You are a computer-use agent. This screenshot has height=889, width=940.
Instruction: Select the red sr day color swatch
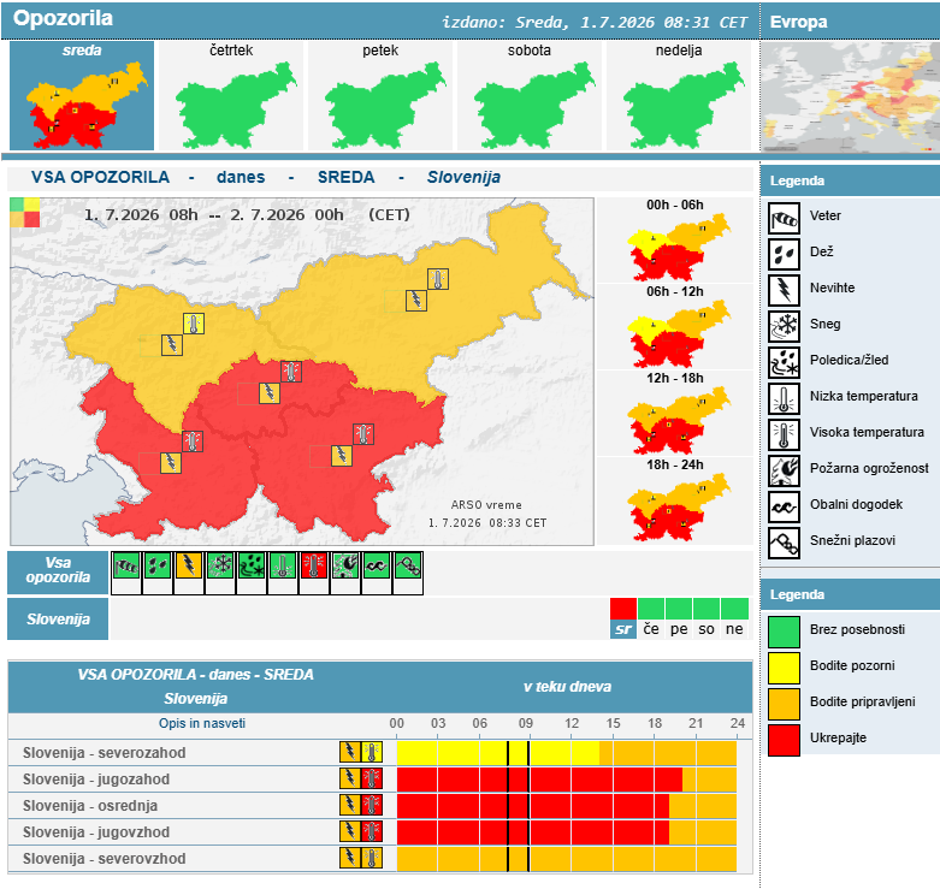tap(623, 608)
